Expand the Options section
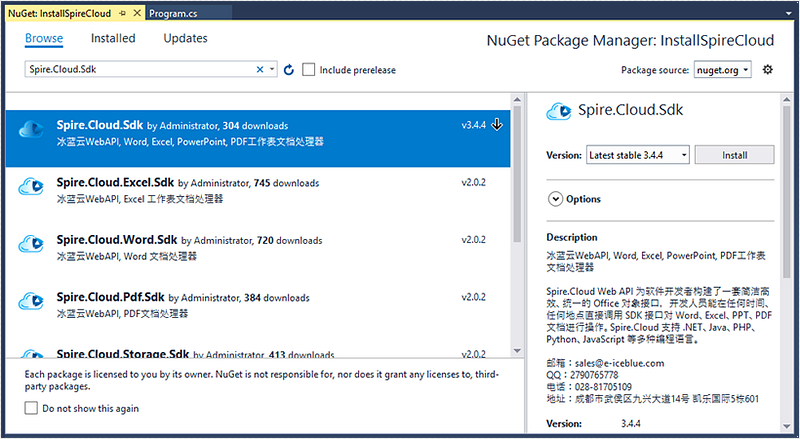This screenshot has width=800, height=439. (x=555, y=199)
